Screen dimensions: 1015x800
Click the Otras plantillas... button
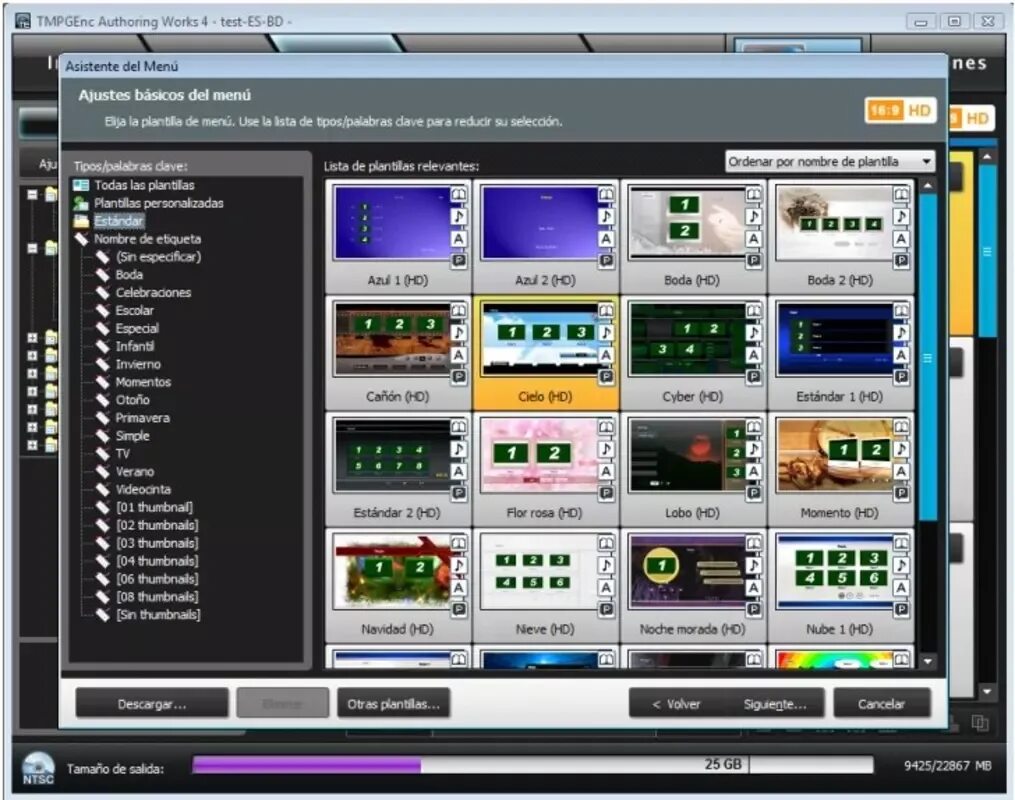(394, 704)
